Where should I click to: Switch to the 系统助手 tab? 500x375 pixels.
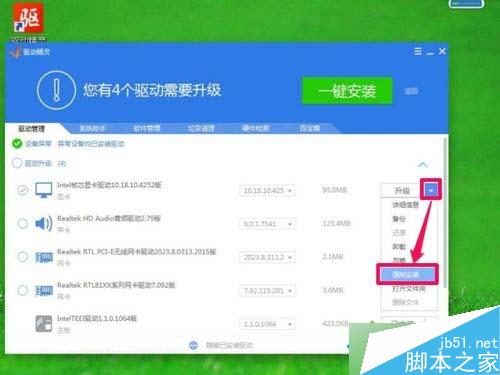click(93, 128)
